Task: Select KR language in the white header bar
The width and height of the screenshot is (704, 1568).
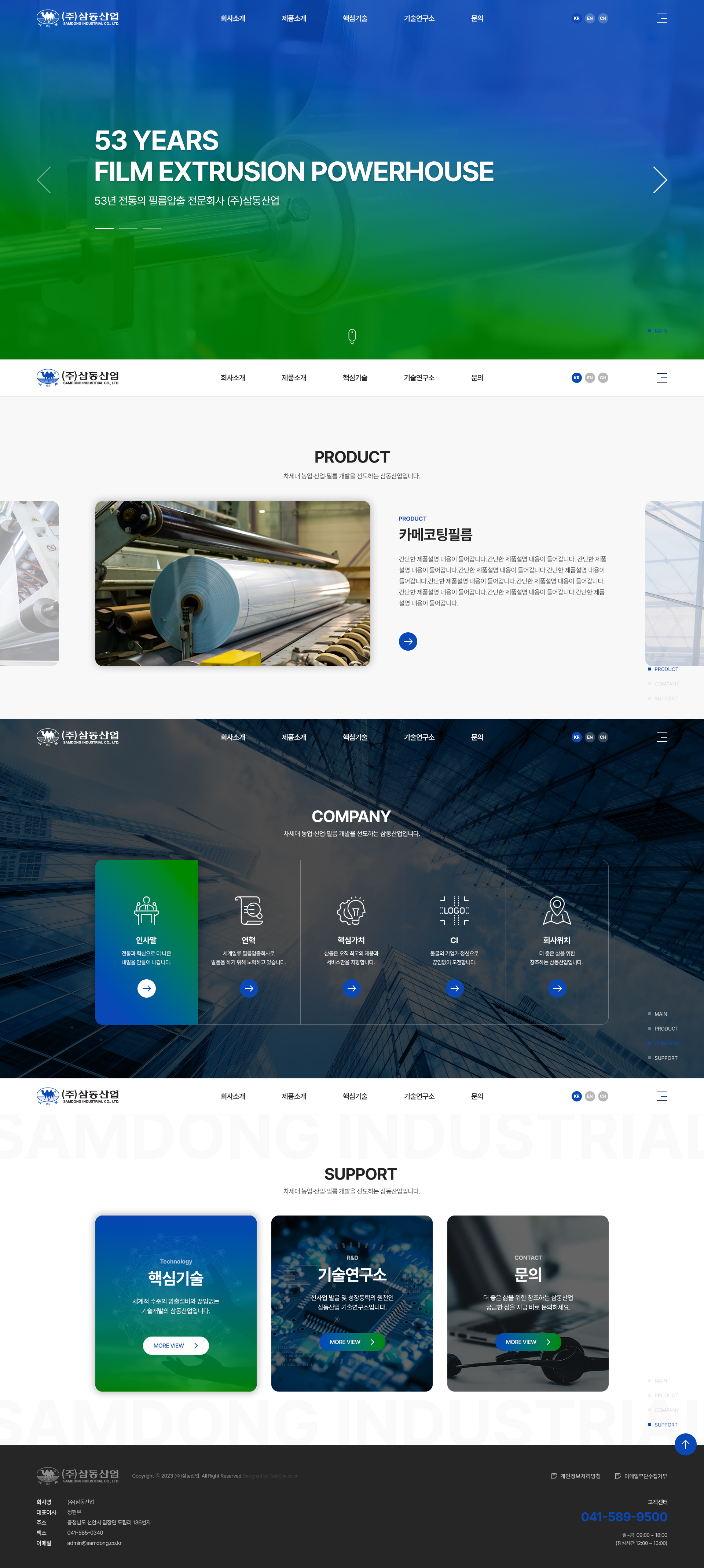Action: click(576, 377)
